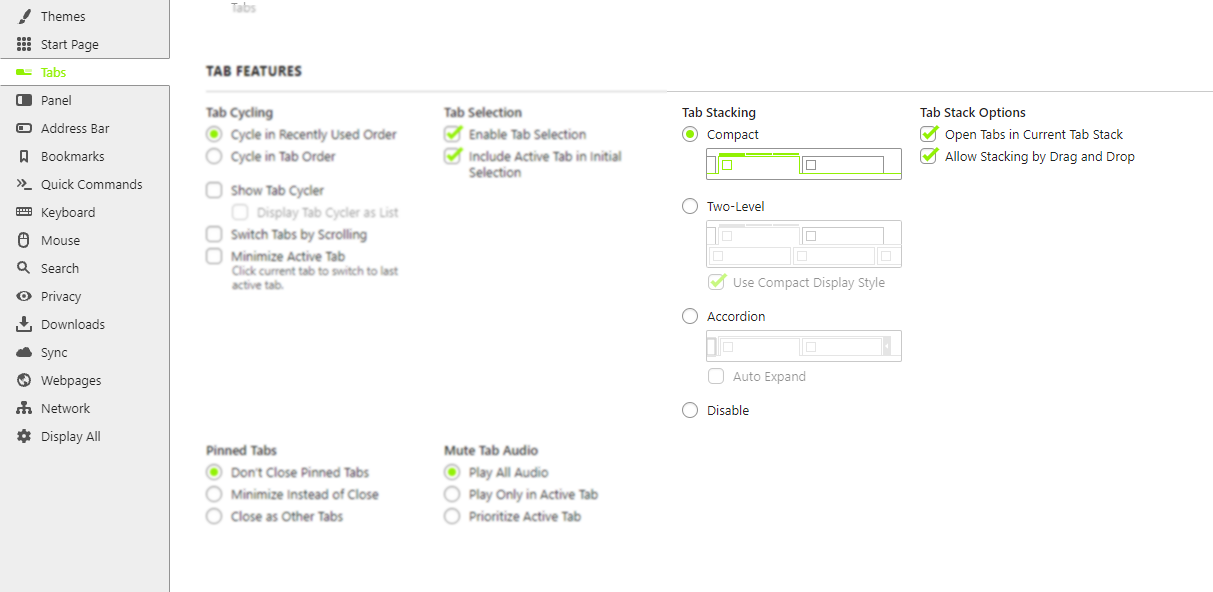Viewport: 1213px width, 592px height.
Task: Open the Webpages settings category
Action: (x=70, y=380)
